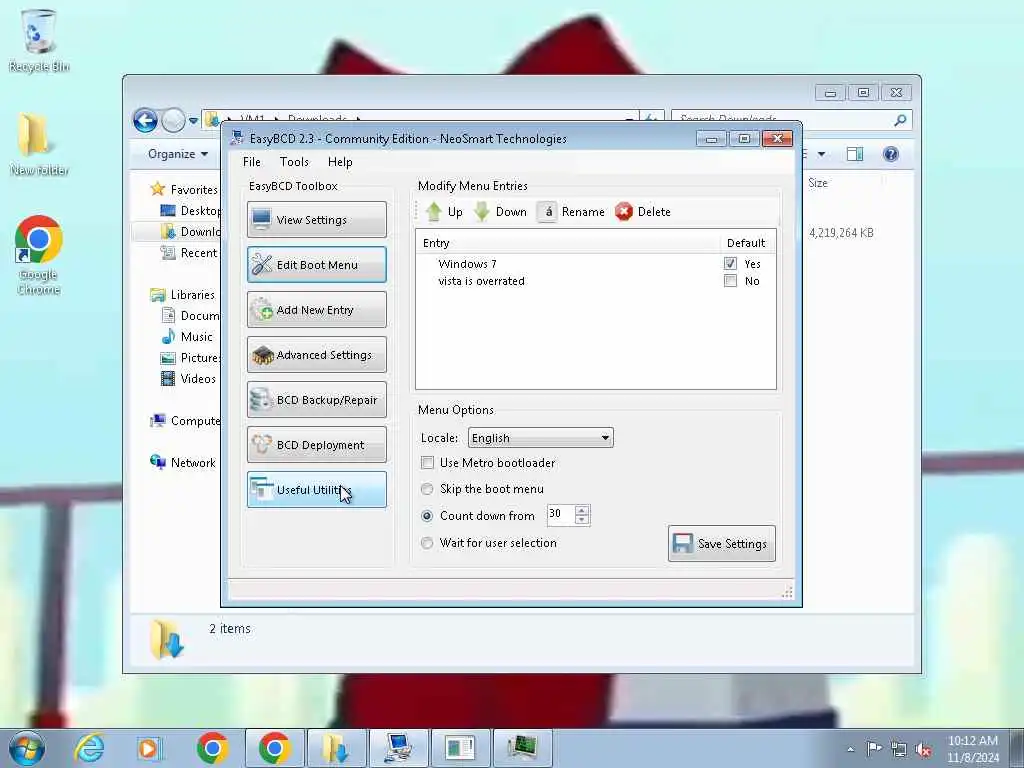Open the Locale dropdown
This screenshot has width=1024, height=768.
pos(541,438)
